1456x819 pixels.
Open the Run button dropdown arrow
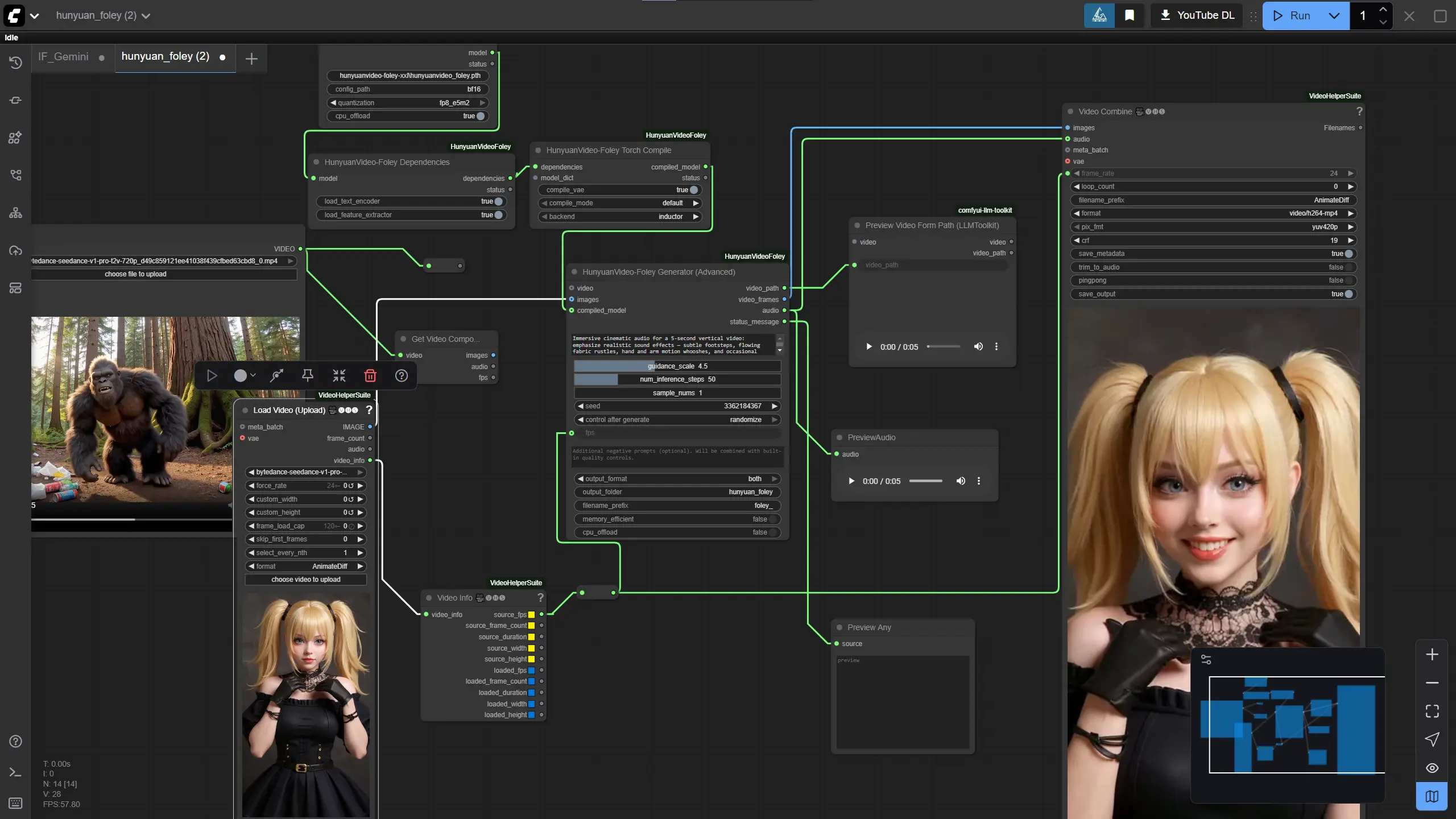(1334, 15)
